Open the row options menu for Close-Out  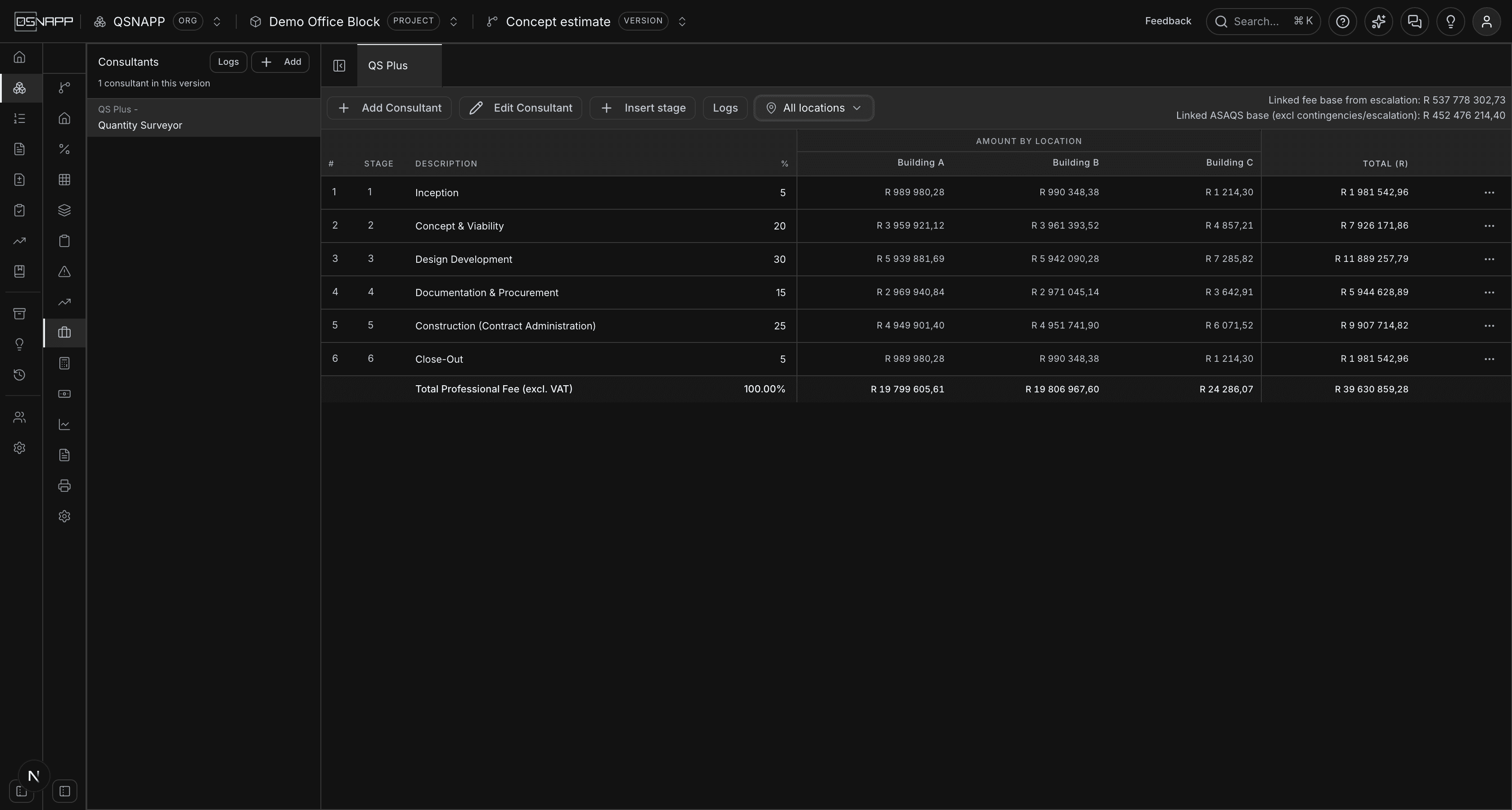pos(1489,359)
